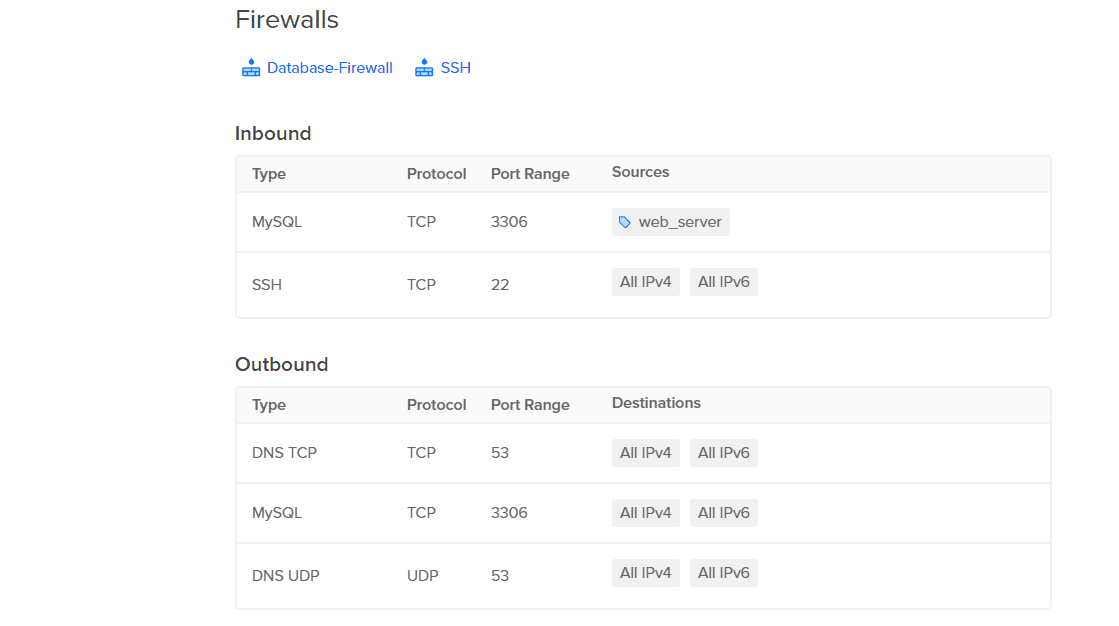Open the Database-Firewall link
The image size is (1119, 626).
click(x=329, y=67)
